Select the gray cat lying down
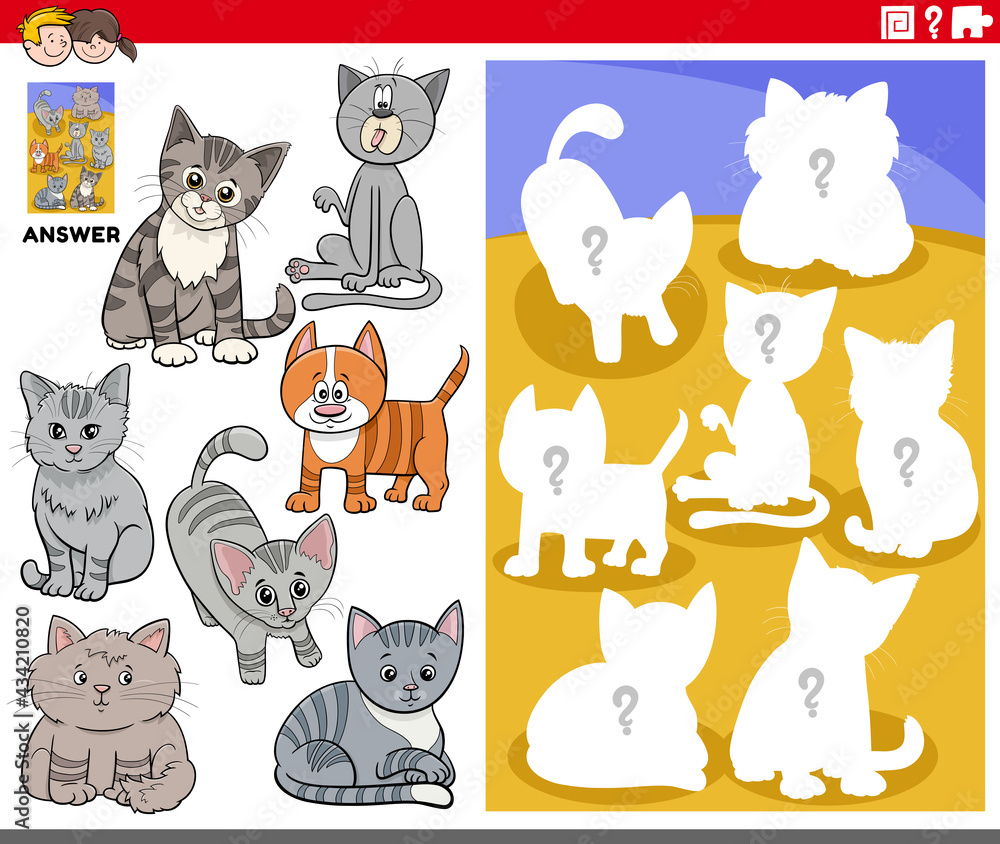The width and height of the screenshot is (1000, 844). click(x=370, y=705)
